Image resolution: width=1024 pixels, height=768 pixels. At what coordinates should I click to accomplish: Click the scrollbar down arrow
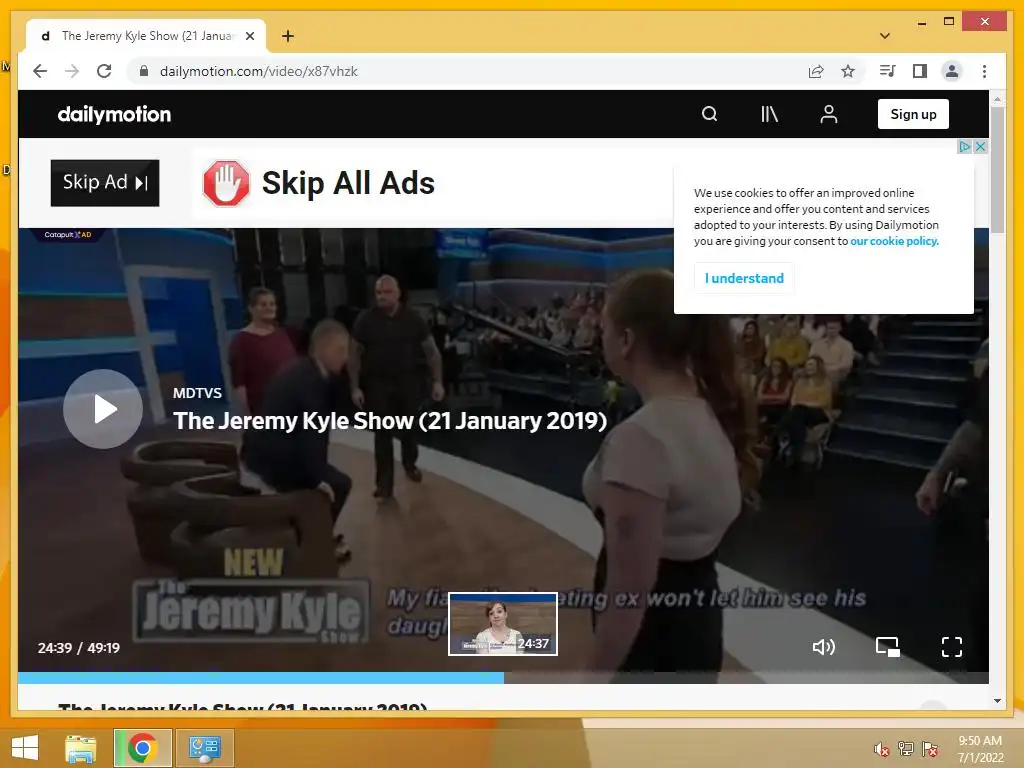pyautogui.click(x=997, y=701)
